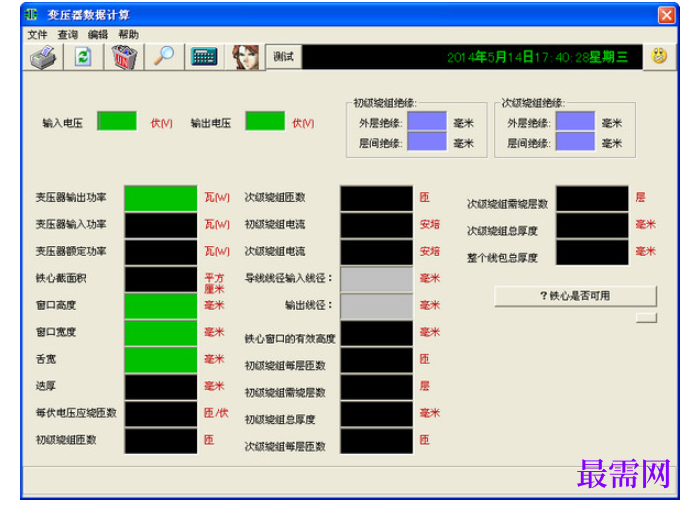Screen dimensions: 689x505
Task: Open the 编辑 menu
Action: (x=98, y=35)
